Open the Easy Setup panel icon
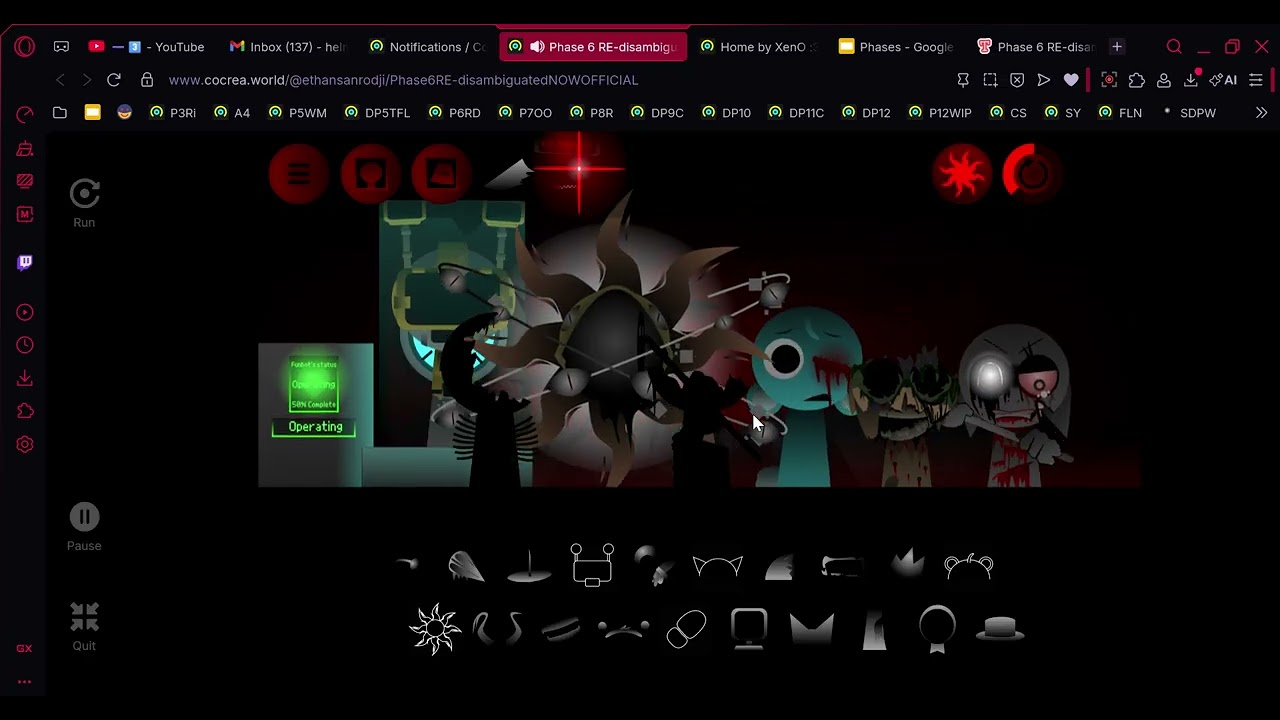Image resolution: width=1280 pixels, height=720 pixels. coord(1256,80)
